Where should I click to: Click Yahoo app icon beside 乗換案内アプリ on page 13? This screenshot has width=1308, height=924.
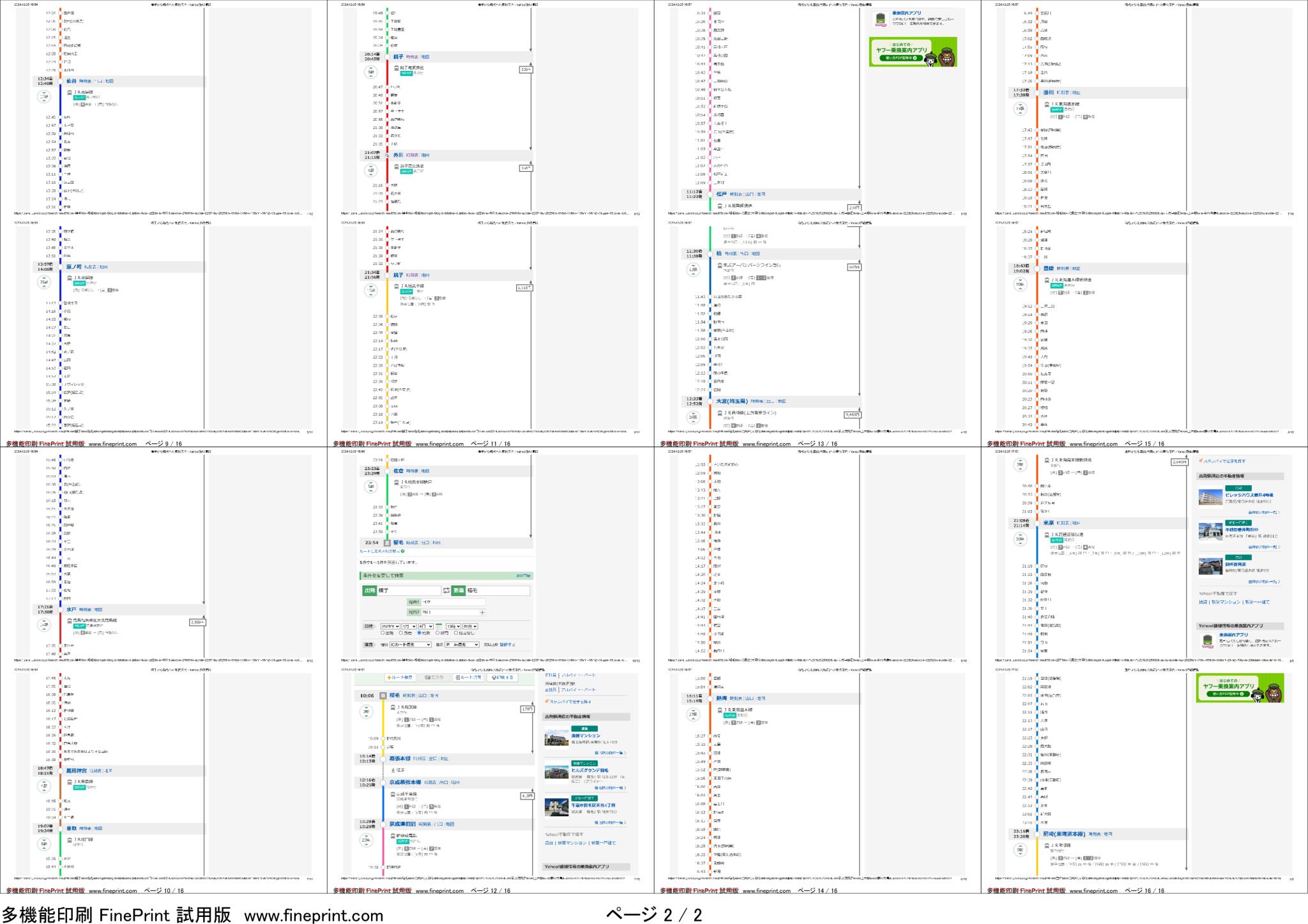[880, 20]
